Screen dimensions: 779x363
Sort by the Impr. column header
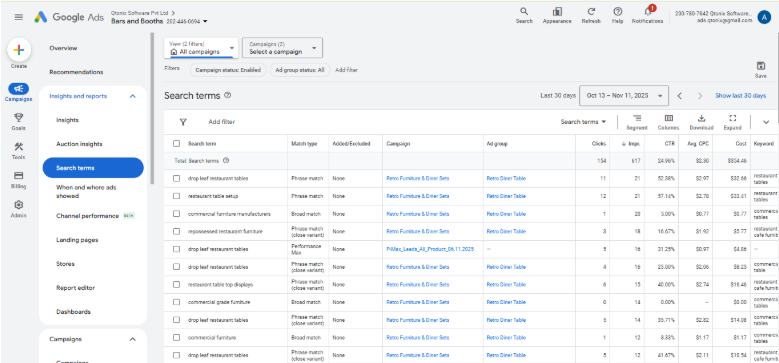click(x=630, y=144)
